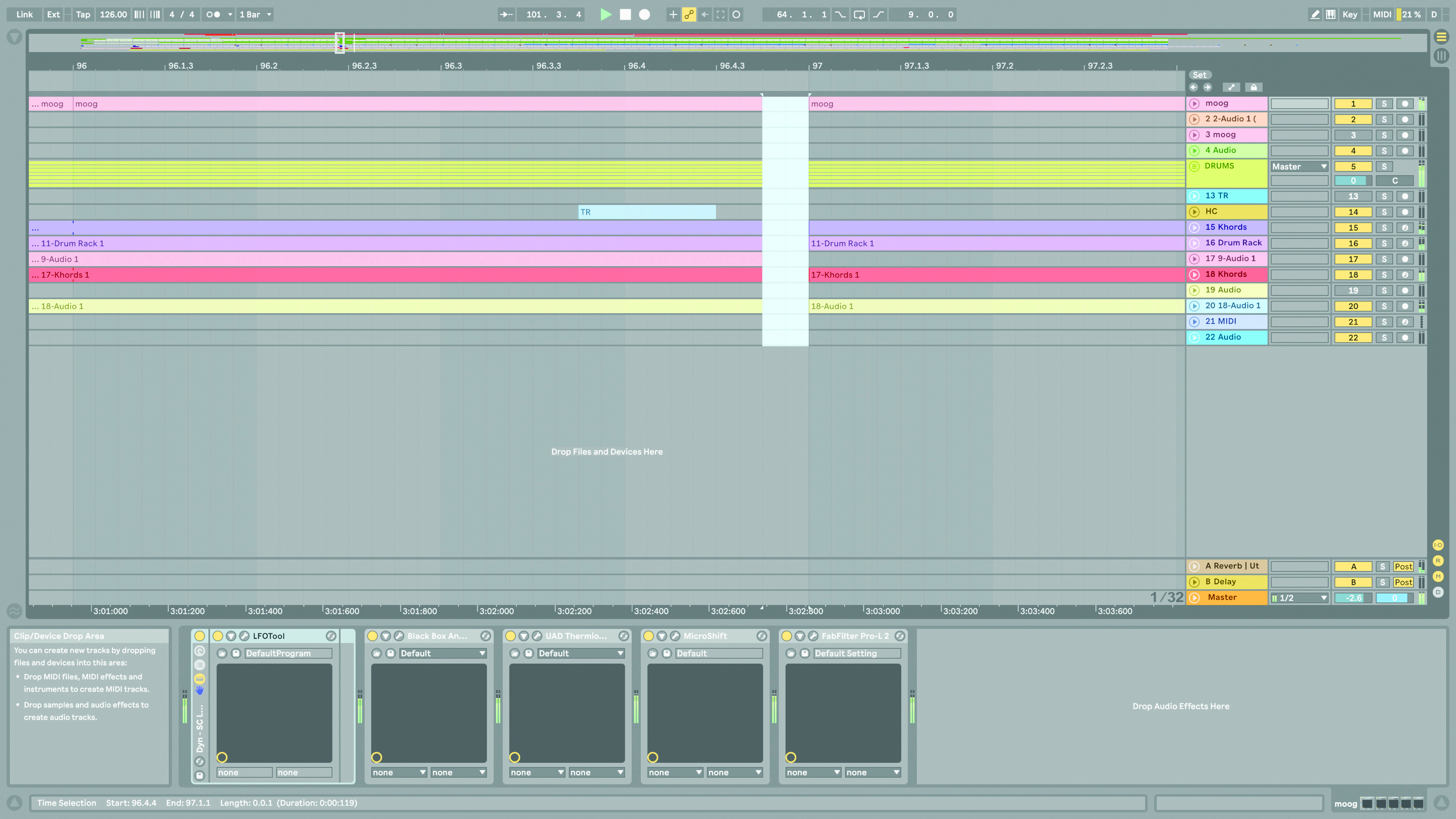Toggle the Key map mode switch

pos(1350,15)
